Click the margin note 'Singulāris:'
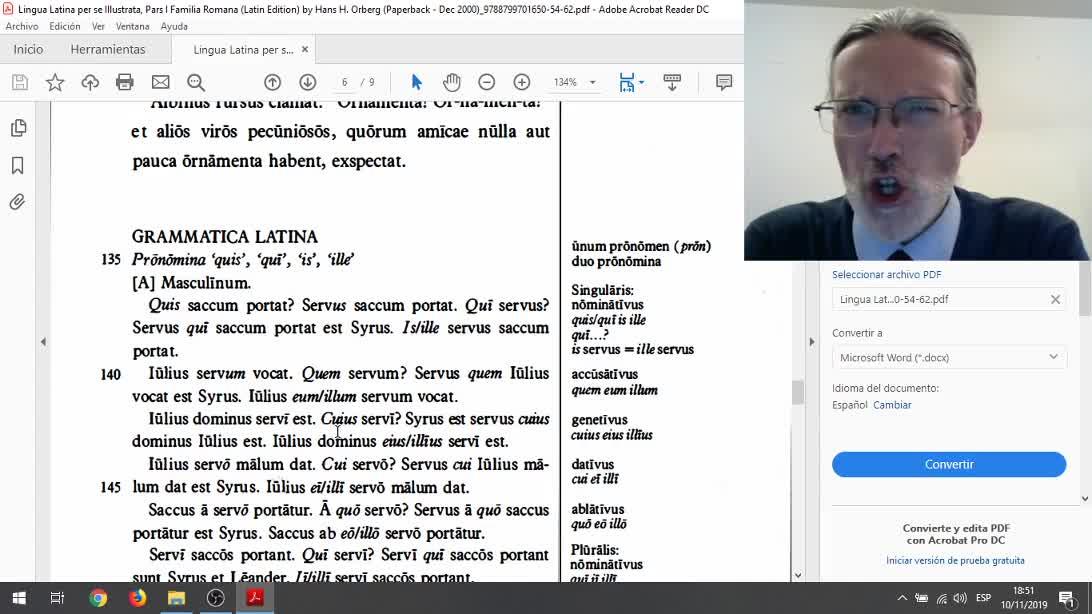This screenshot has height=614, width=1092. coord(602,290)
